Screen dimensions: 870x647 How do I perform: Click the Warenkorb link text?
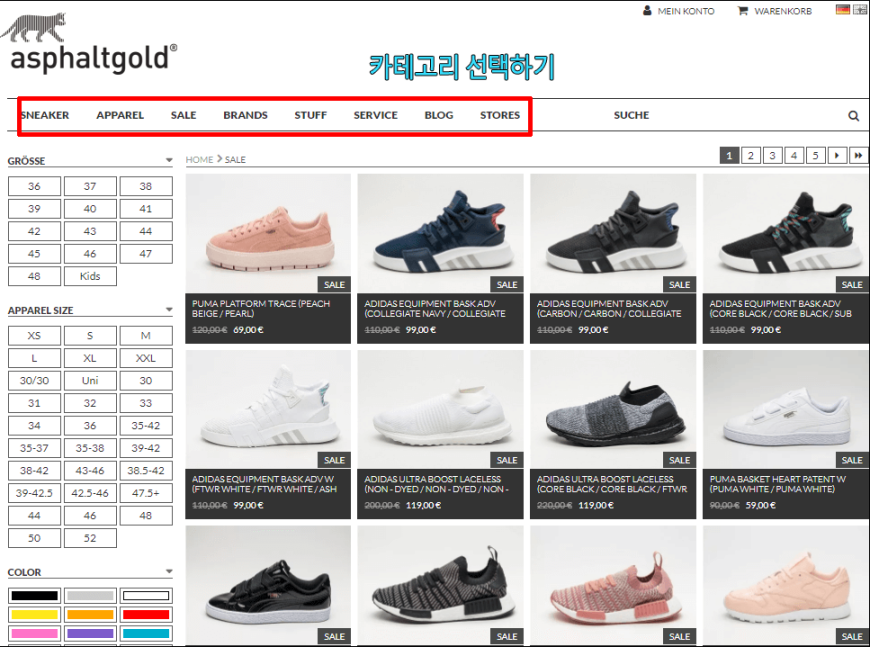click(x=783, y=11)
